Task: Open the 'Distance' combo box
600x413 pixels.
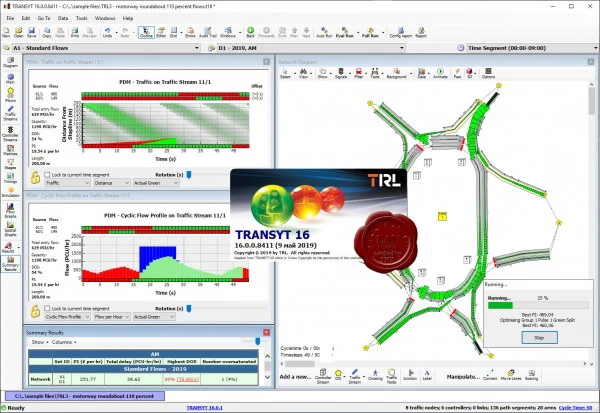Action: [112, 183]
